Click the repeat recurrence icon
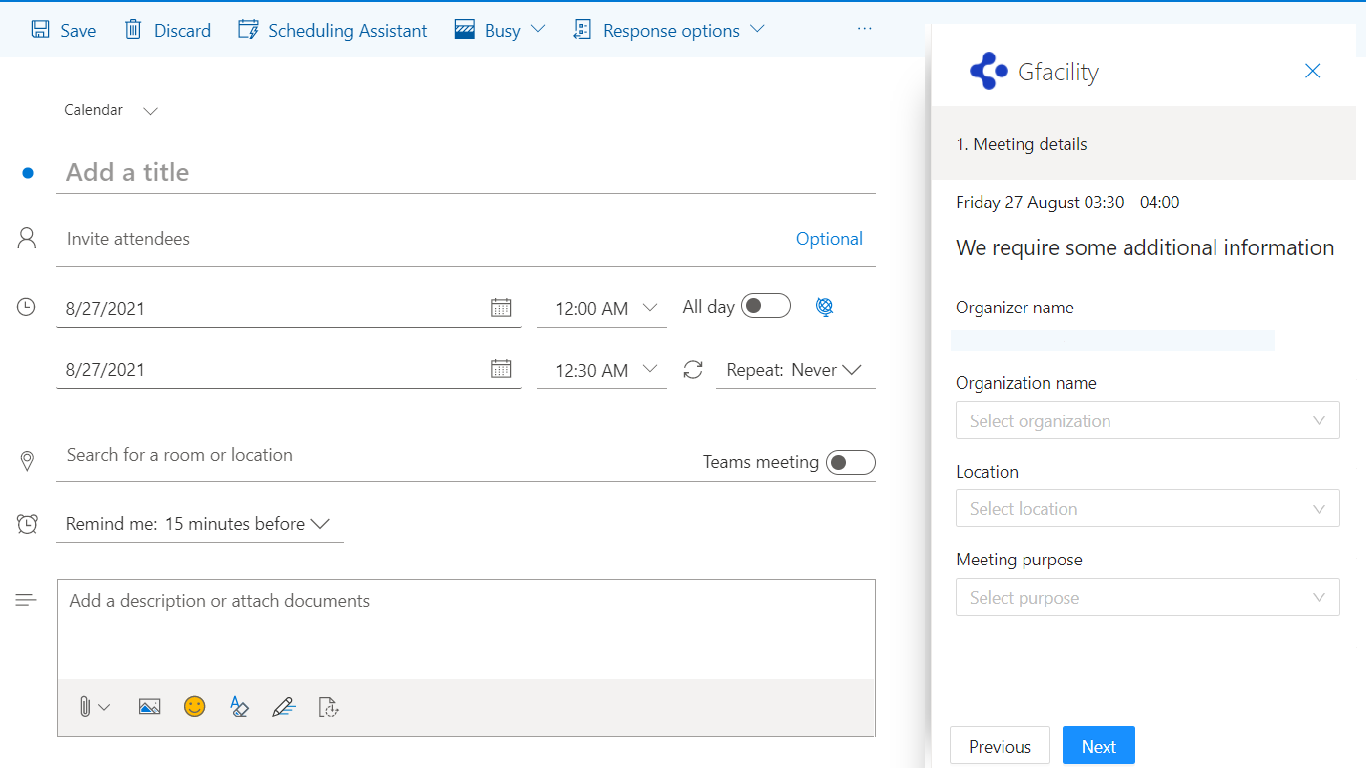Screen dimensions: 1366x768 pos(693,370)
